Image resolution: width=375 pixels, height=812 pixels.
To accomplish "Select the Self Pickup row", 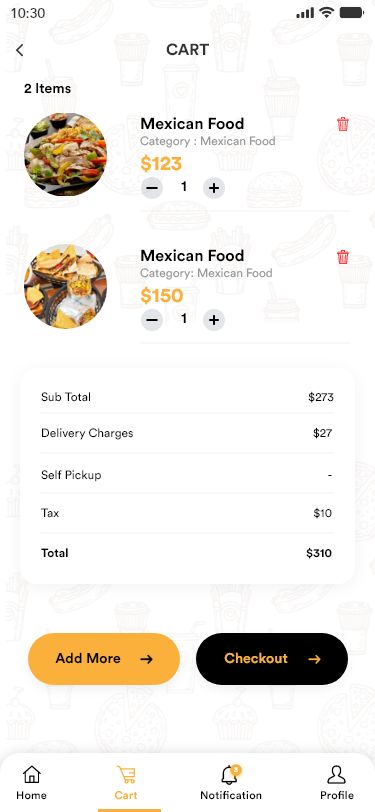I will (188, 475).
